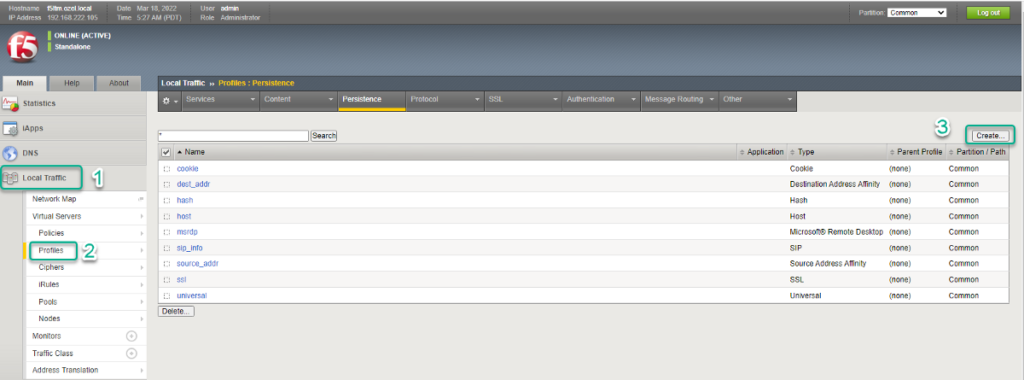
Task: Select the host profile checkbox
Action: 167,216
